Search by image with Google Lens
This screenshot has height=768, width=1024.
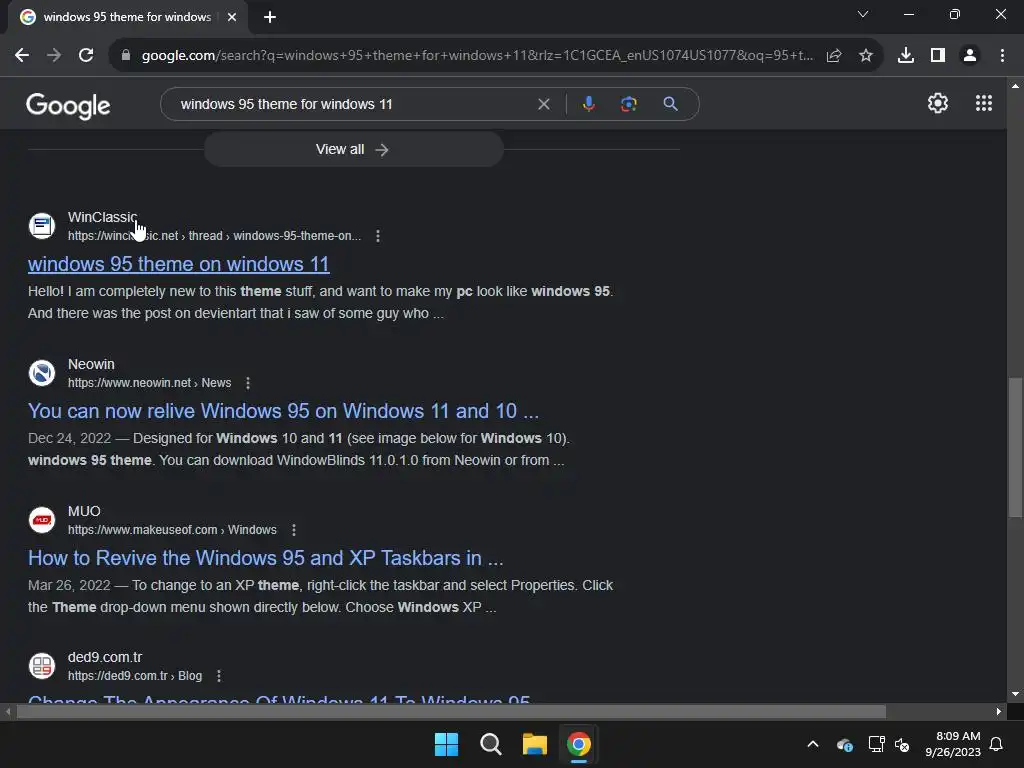tap(628, 104)
